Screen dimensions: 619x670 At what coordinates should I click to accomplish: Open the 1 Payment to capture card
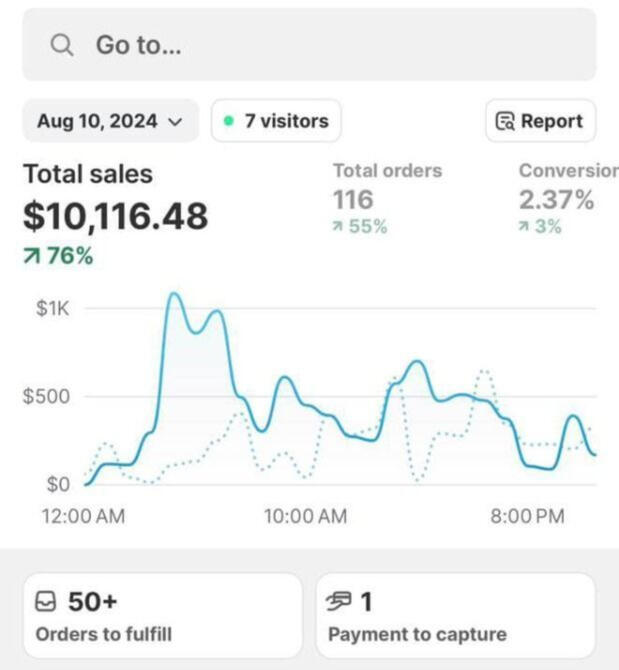pos(455,616)
